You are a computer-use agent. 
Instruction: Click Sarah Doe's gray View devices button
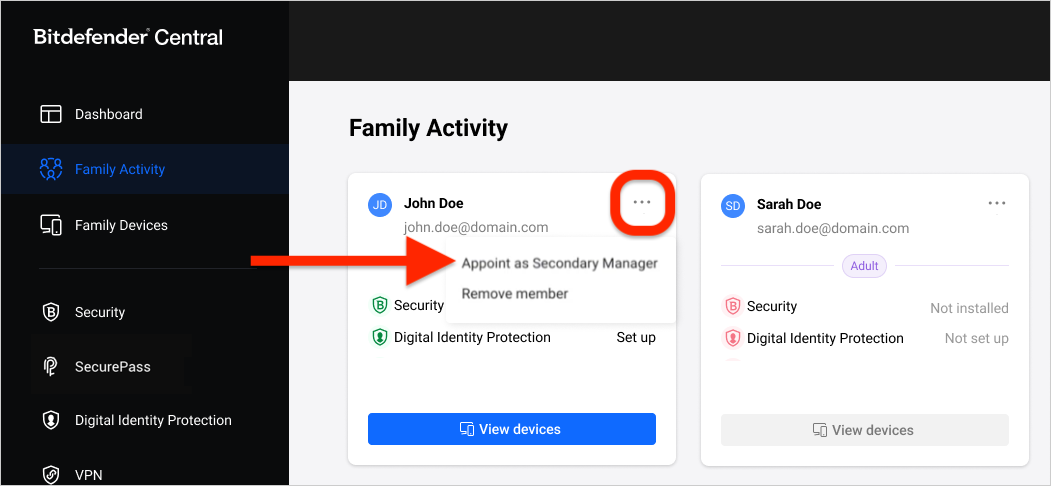(865, 430)
